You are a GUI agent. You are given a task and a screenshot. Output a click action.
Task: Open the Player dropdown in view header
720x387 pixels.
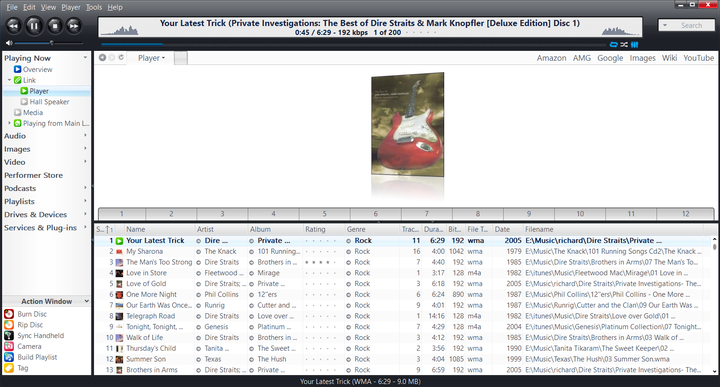point(151,58)
